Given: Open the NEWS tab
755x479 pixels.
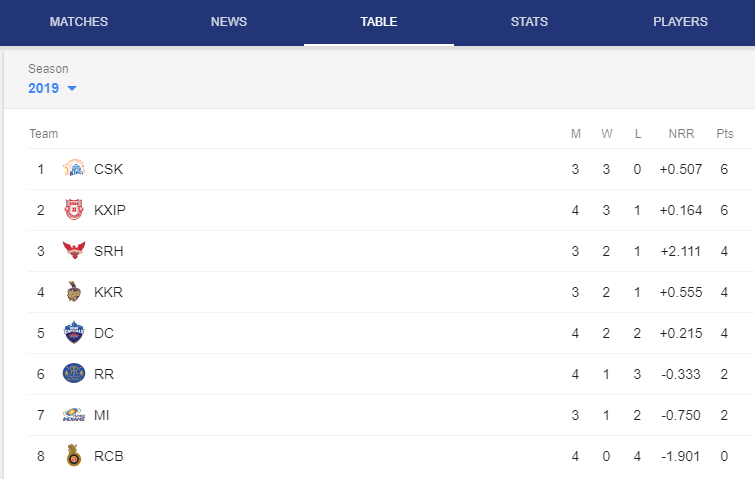Looking at the screenshot, I should pyautogui.click(x=229, y=22).
